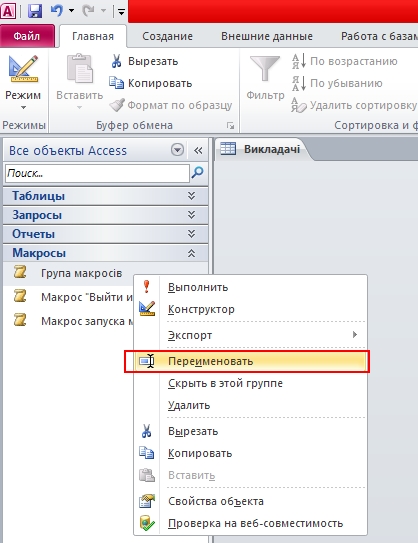Image resolution: width=418 pixels, height=543 pixels.
Task: Expand the Таблицы group
Action: 192,196
